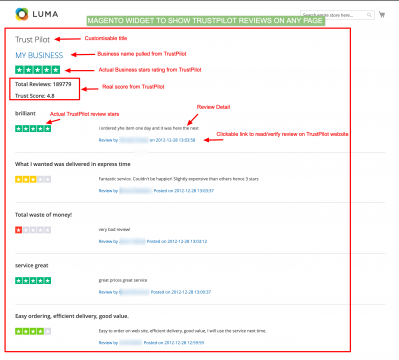Click the service great star rating
The width and height of the screenshot is (399, 360).
(x=33, y=281)
